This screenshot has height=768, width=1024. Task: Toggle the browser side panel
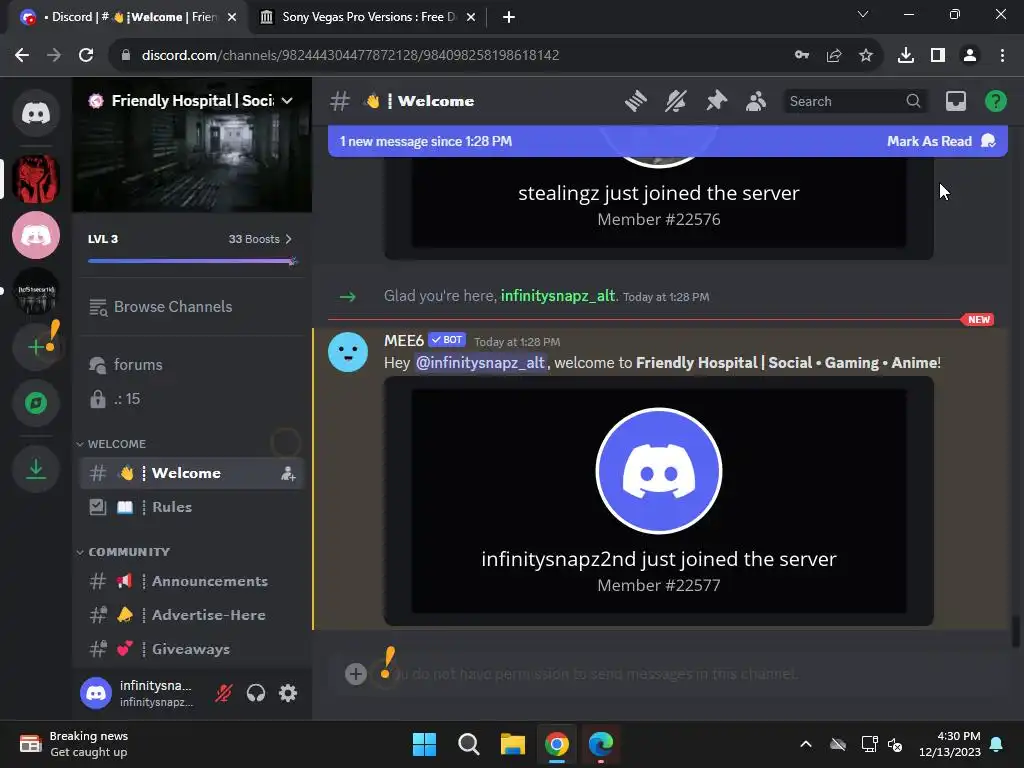pos(938,55)
